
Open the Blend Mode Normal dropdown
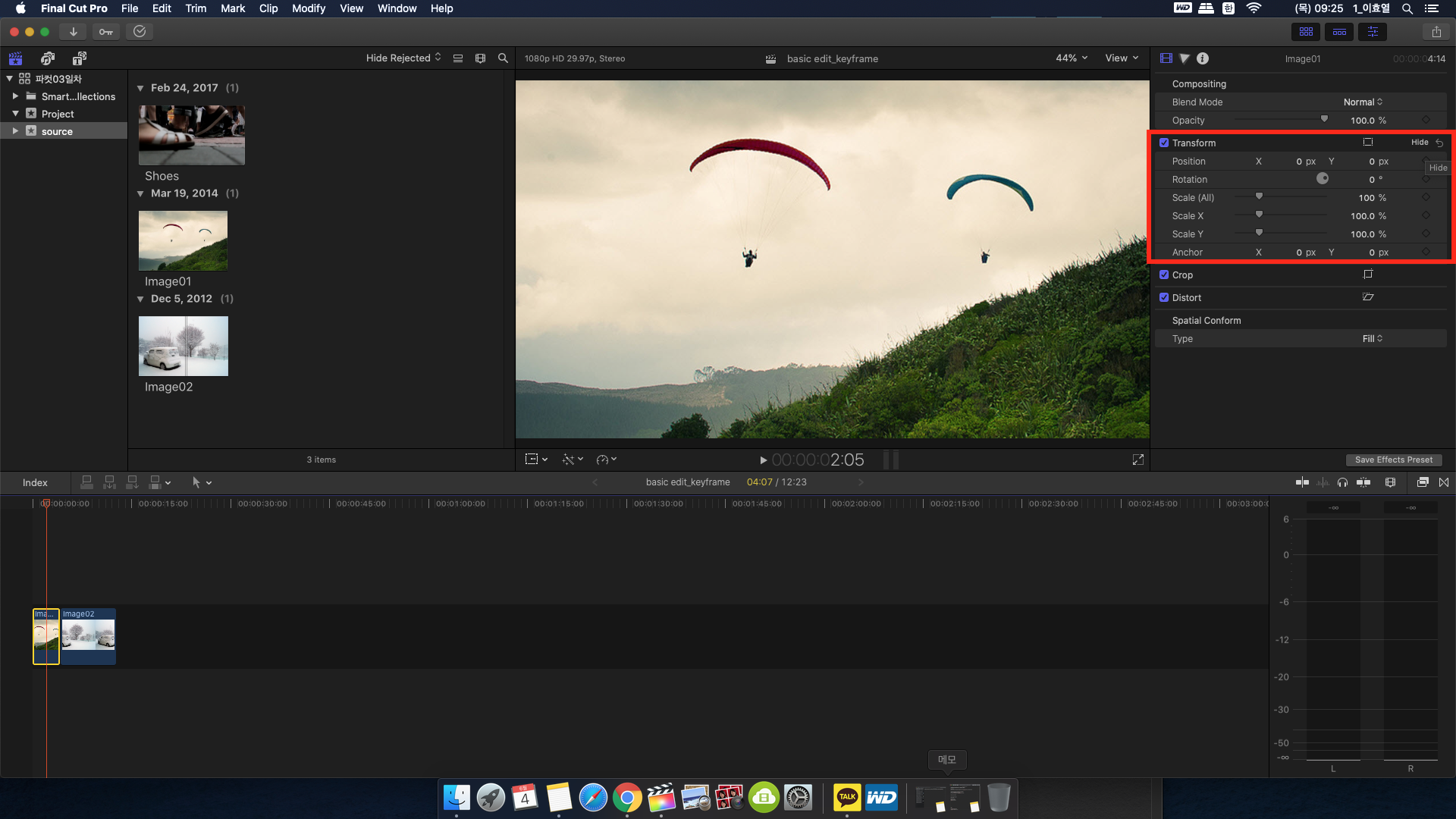[1363, 102]
